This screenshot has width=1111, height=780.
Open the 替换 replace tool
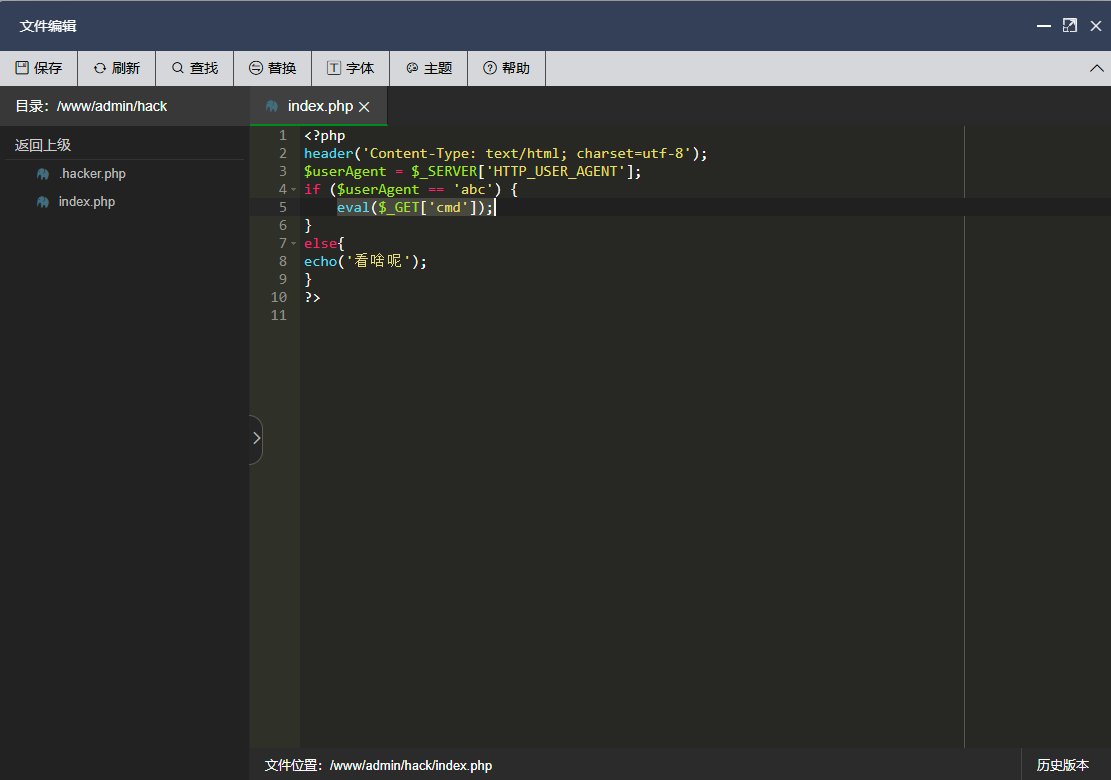point(273,68)
